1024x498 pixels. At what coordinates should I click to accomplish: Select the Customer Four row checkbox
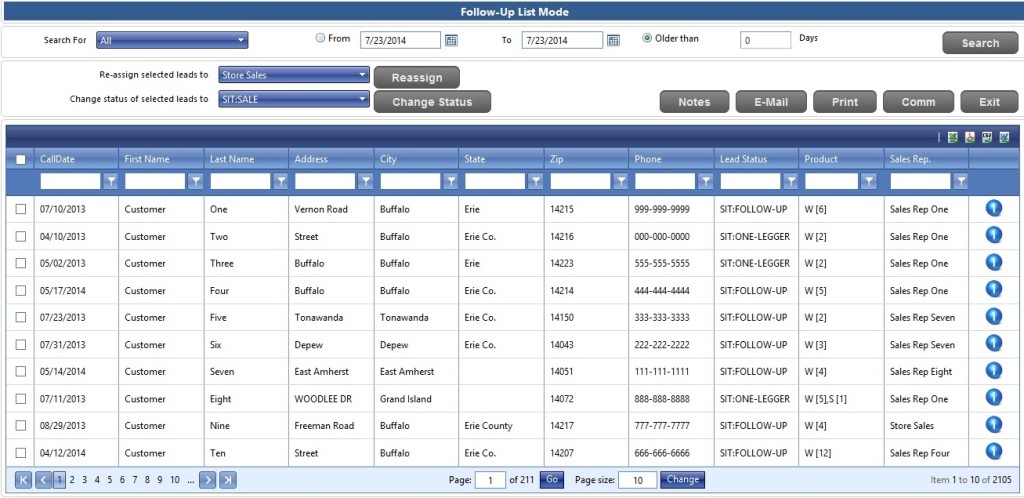(21, 290)
